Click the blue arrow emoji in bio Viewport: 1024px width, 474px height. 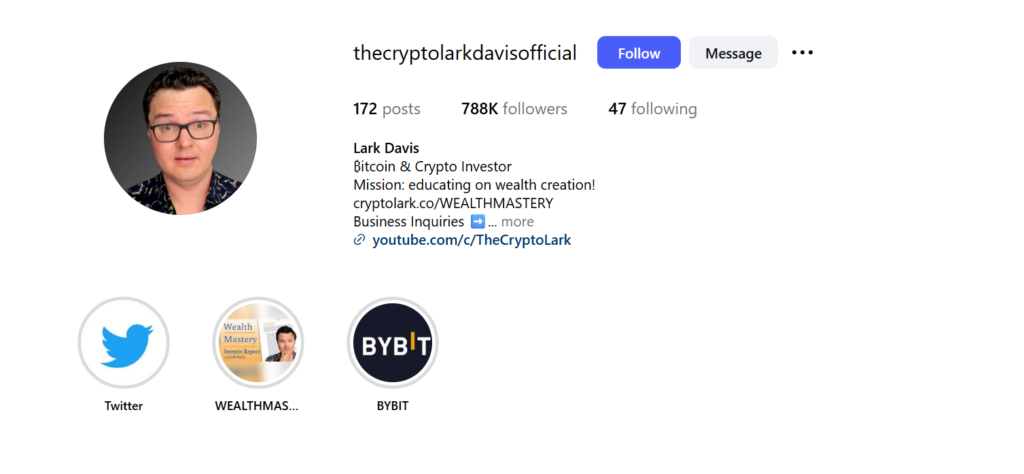click(477, 221)
